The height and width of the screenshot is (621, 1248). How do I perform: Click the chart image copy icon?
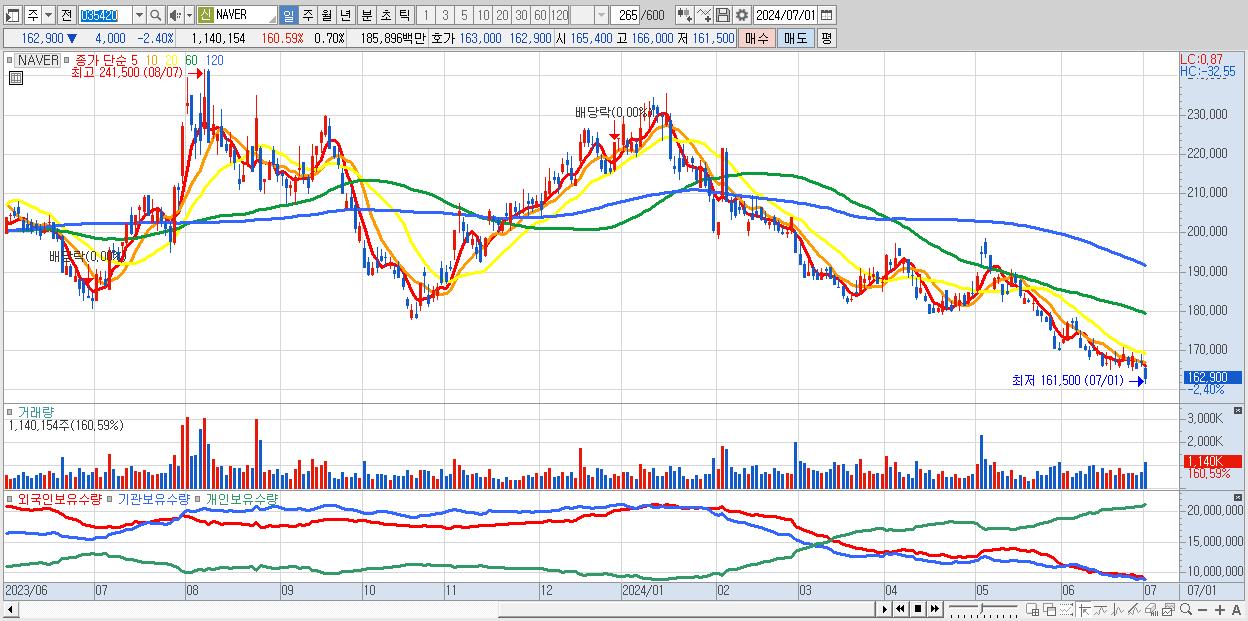(1169, 609)
